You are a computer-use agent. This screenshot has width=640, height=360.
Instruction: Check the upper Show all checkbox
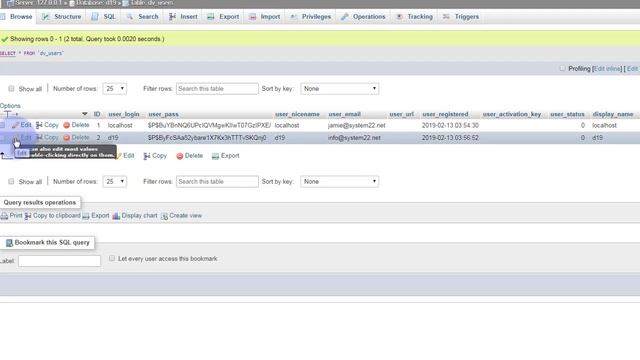coord(11,89)
